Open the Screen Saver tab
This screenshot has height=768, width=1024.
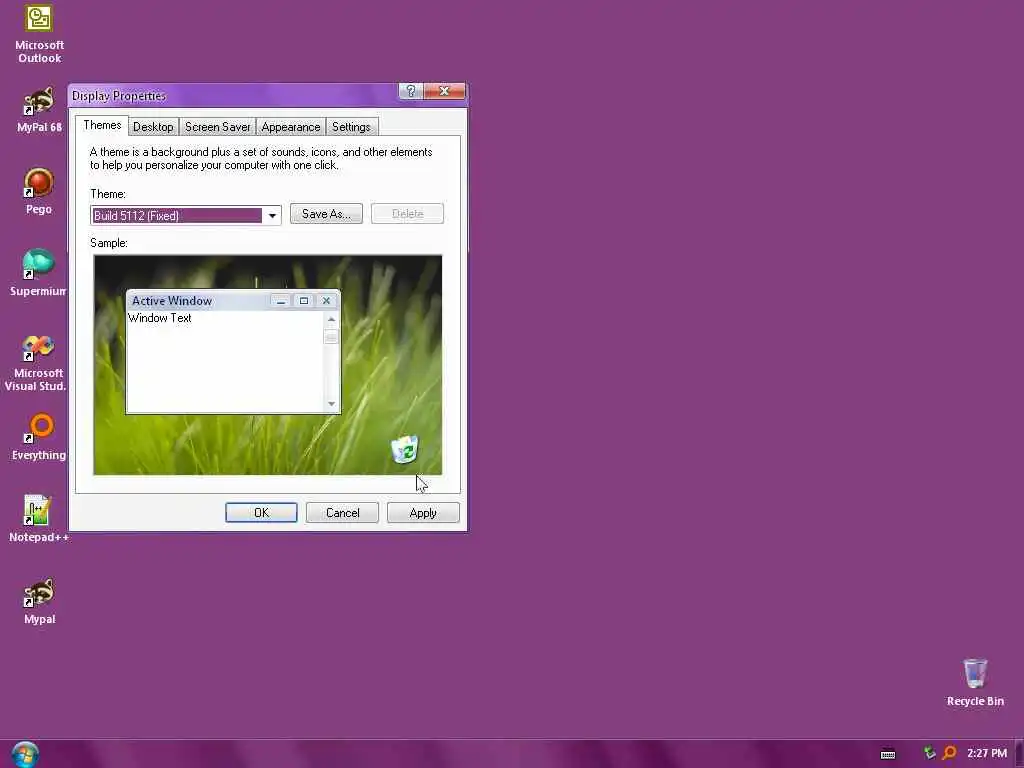pos(217,127)
